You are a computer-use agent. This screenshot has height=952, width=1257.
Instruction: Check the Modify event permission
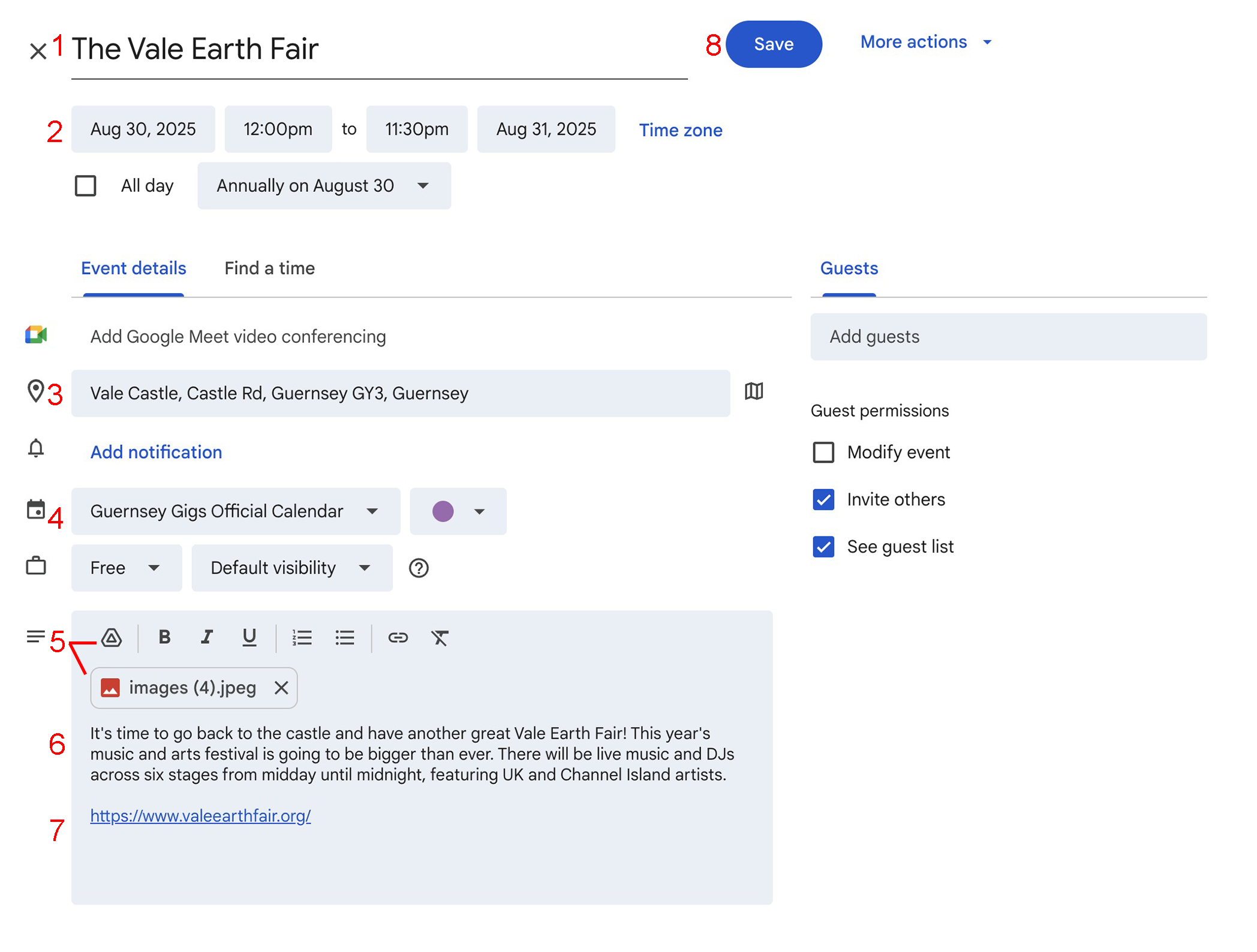tap(823, 452)
